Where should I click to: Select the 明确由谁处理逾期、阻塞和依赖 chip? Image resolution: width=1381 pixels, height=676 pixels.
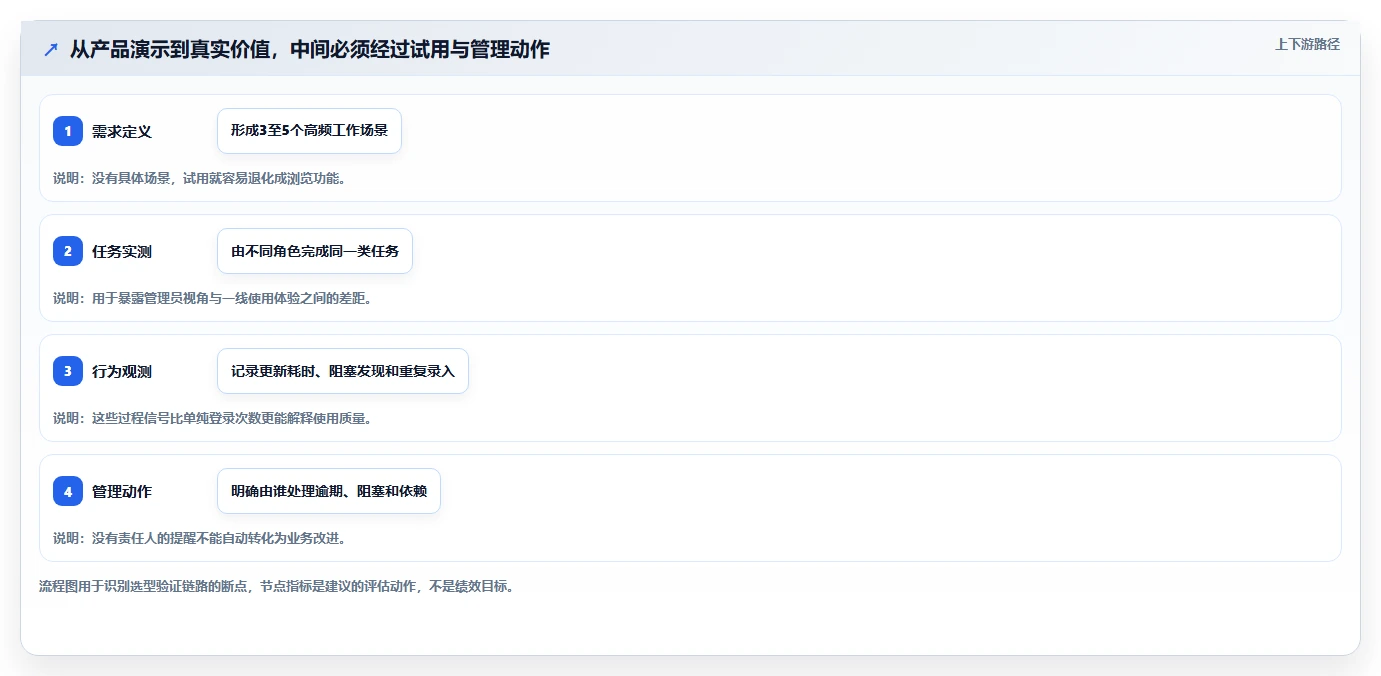[x=329, y=491]
